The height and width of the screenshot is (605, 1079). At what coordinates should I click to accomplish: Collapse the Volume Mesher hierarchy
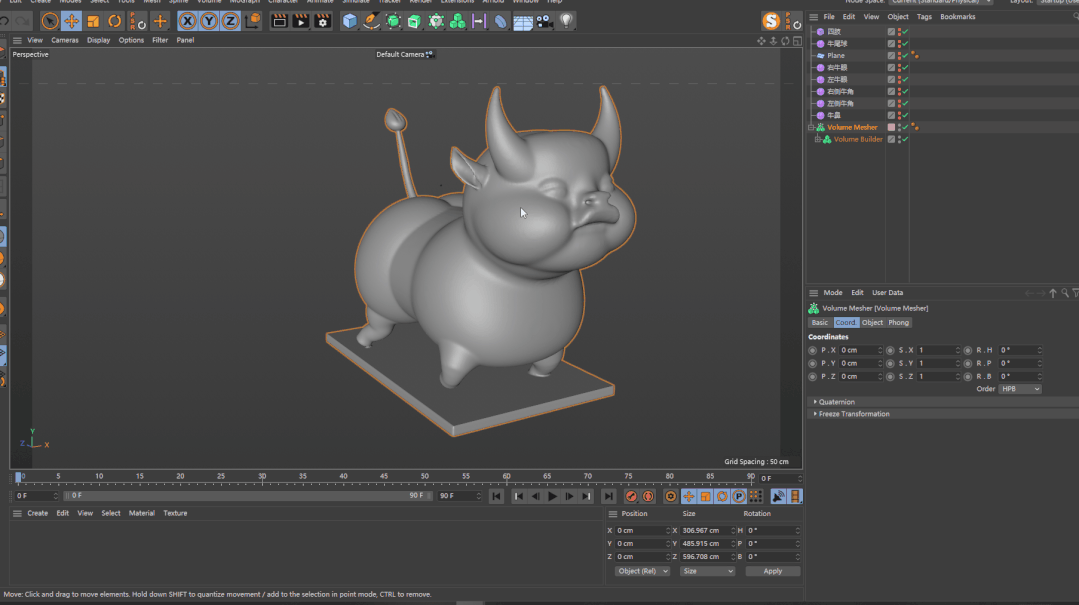pos(811,127)
